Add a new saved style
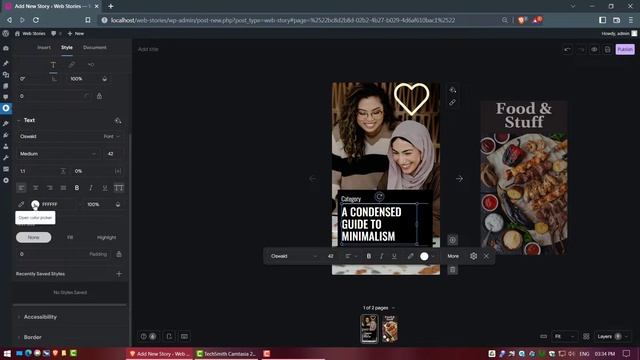Screen dimensions: 640x360 point(119,274)
